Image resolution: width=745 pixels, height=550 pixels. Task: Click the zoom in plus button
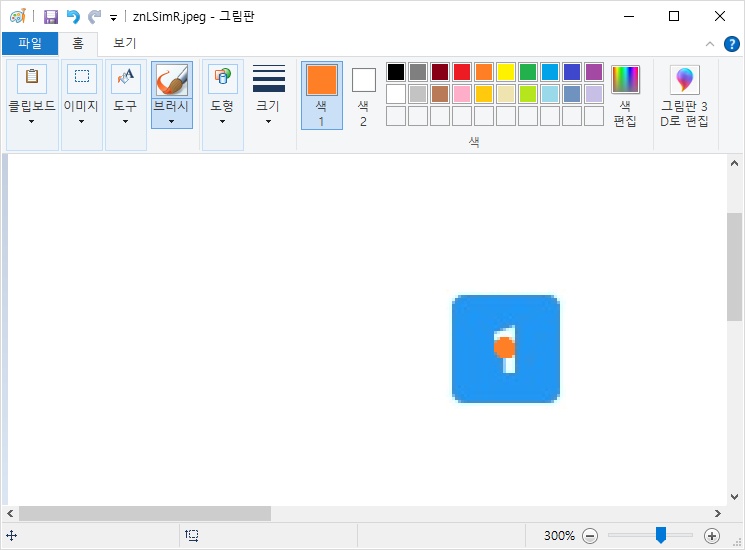pyautogui.click(x=711, y=536)
